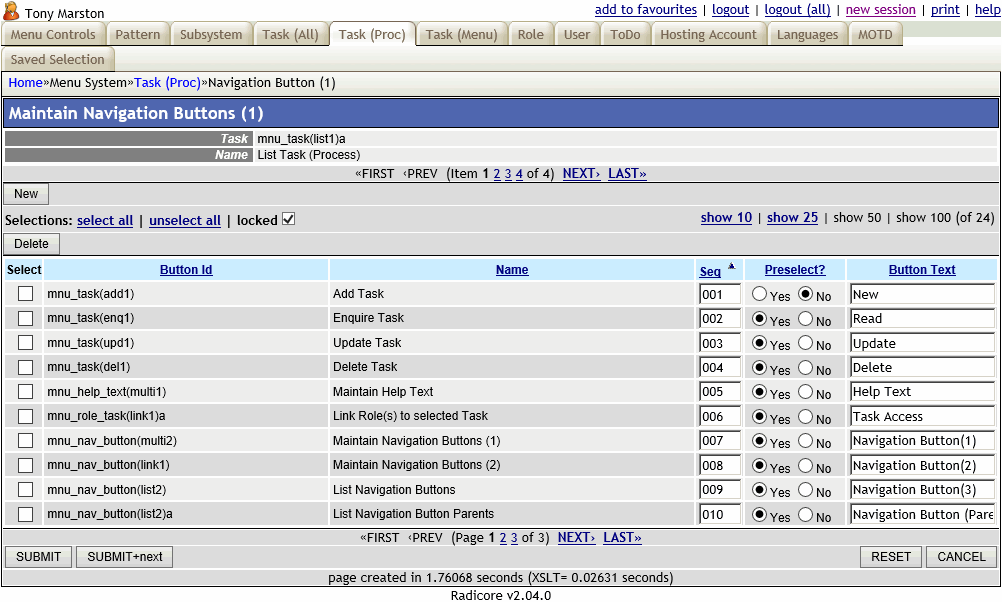This screenshot has height=602, width=1002.
Task: Switch to the User tab
Action: 577,33
